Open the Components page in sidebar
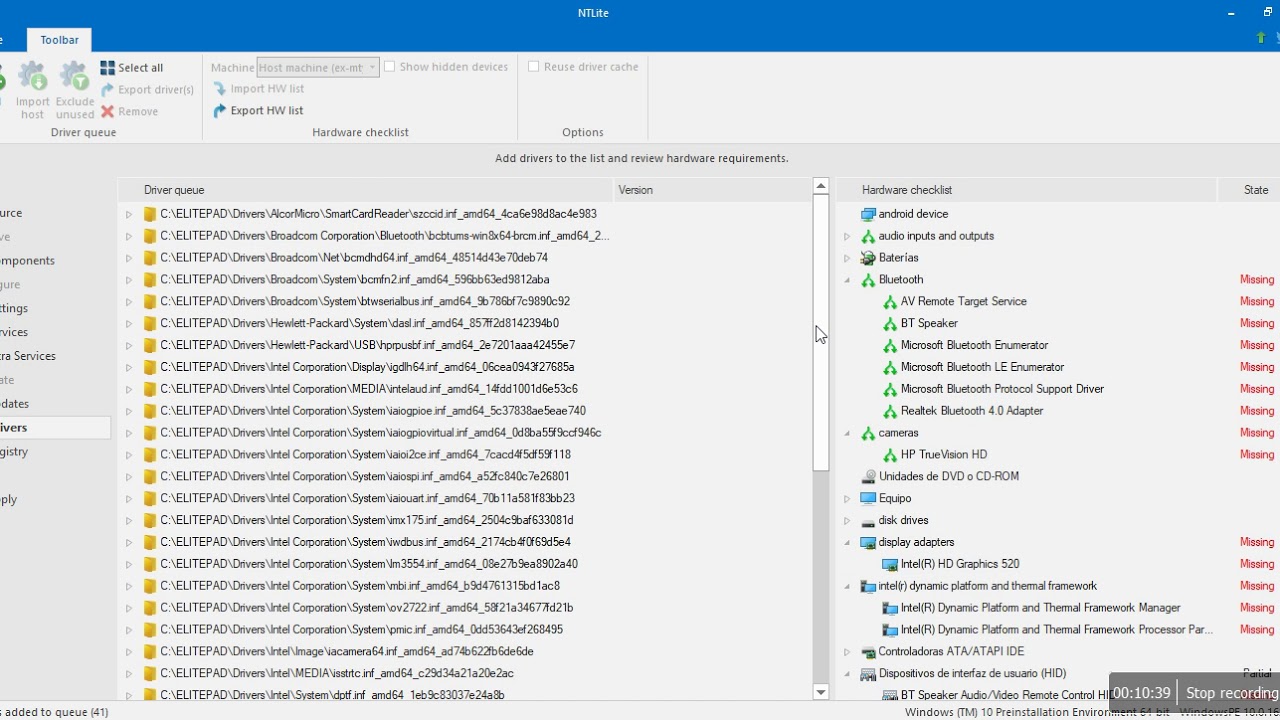1280x720 pixels. pos(27,260)
